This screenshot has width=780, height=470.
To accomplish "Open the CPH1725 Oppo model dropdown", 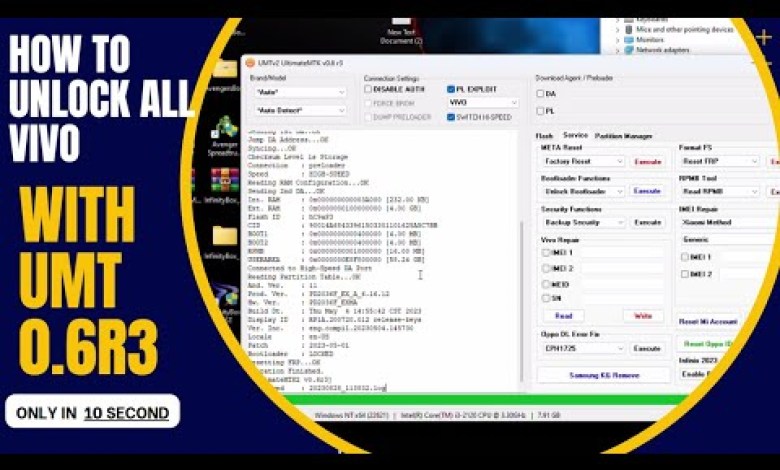I will (582, 349).
